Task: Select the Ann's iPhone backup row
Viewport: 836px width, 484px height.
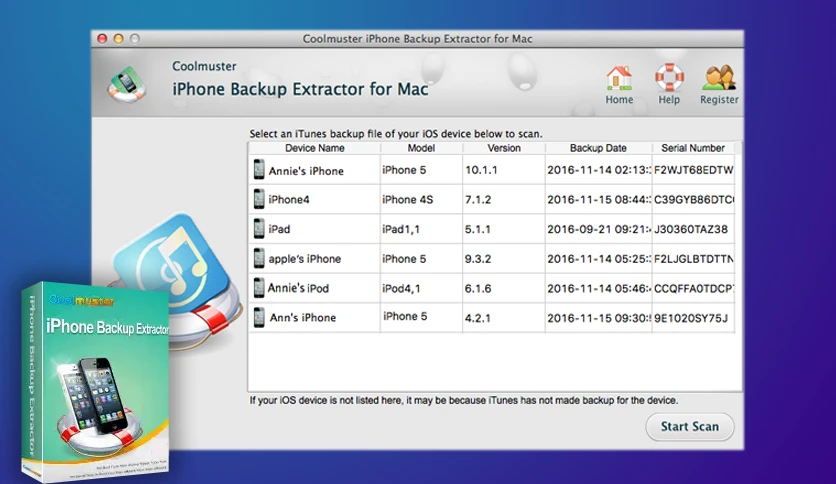Action: (492, 318)
